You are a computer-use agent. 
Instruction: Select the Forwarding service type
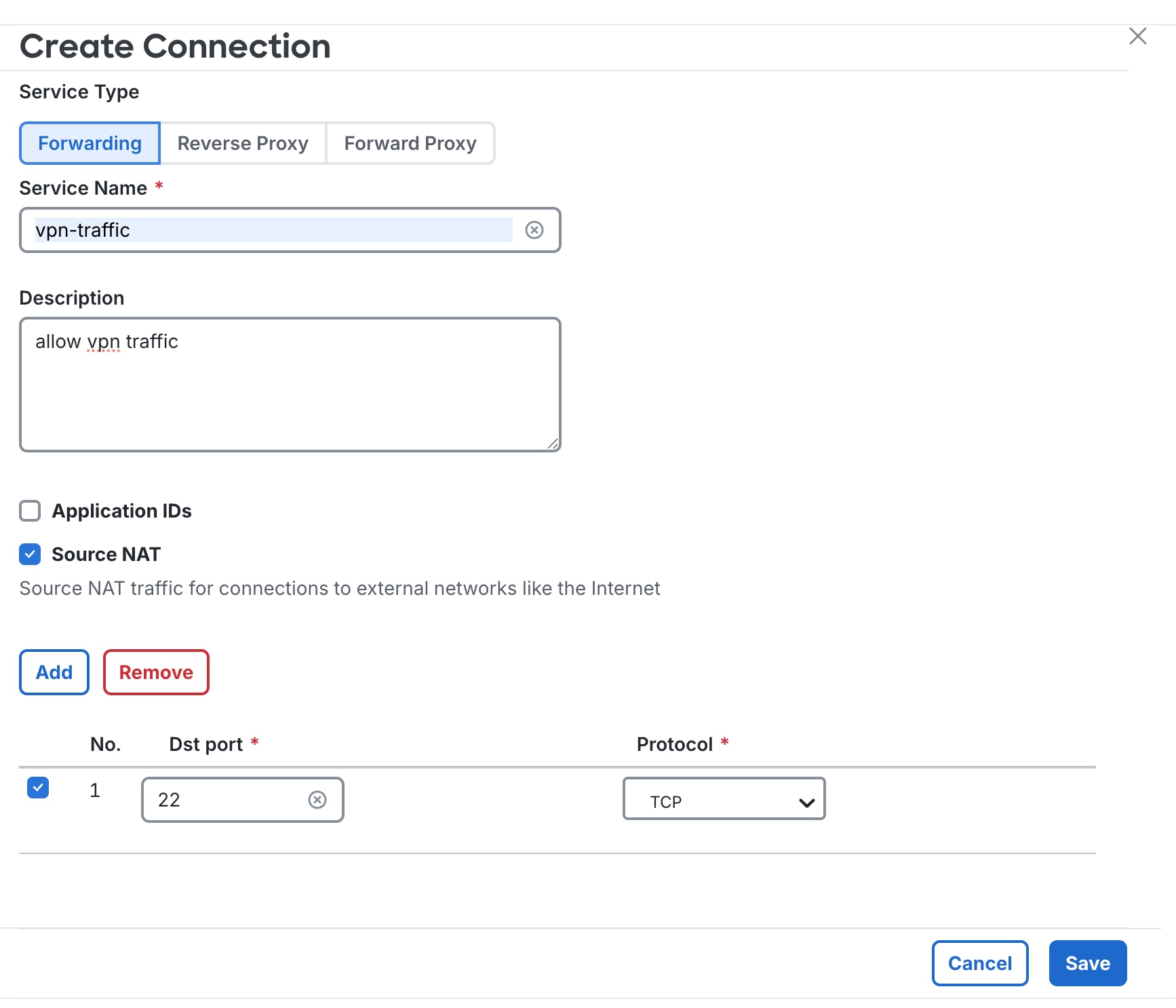pos(90,143)
